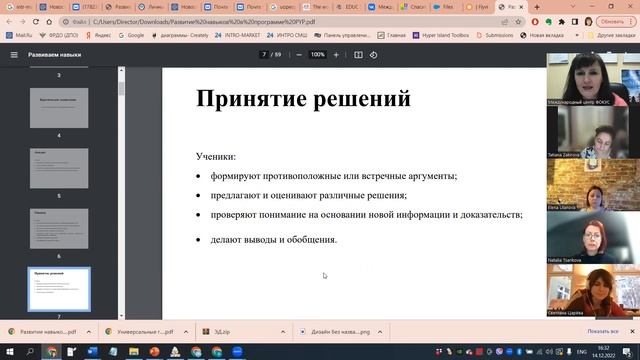Open File Explorer from the taskbar
640x360 pixels.
133,352
